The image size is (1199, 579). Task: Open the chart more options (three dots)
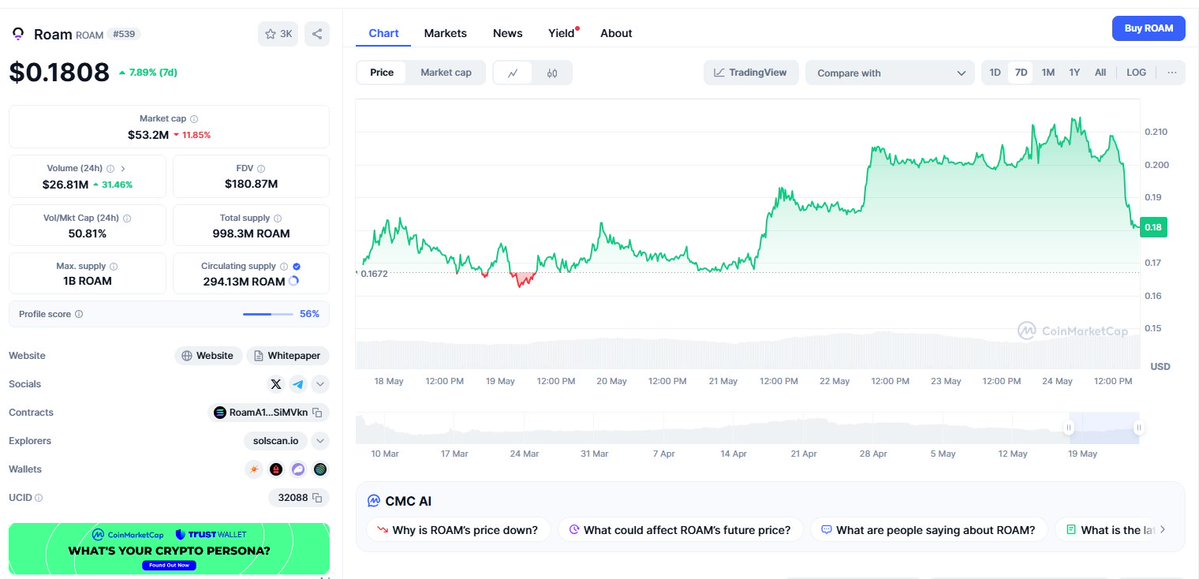click(1171, 73)
